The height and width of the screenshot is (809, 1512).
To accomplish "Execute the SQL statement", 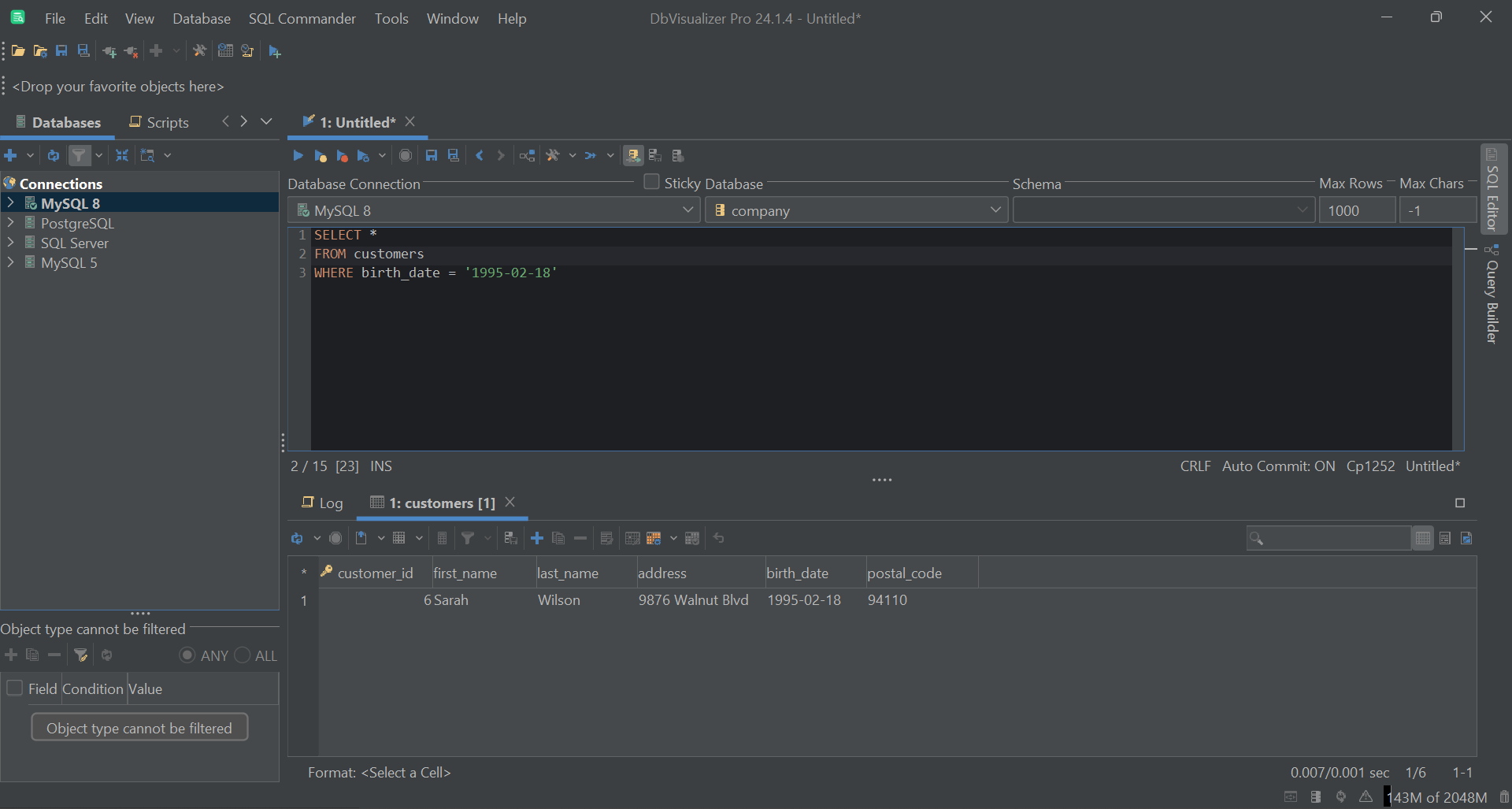I will click(x=298, y=155).
